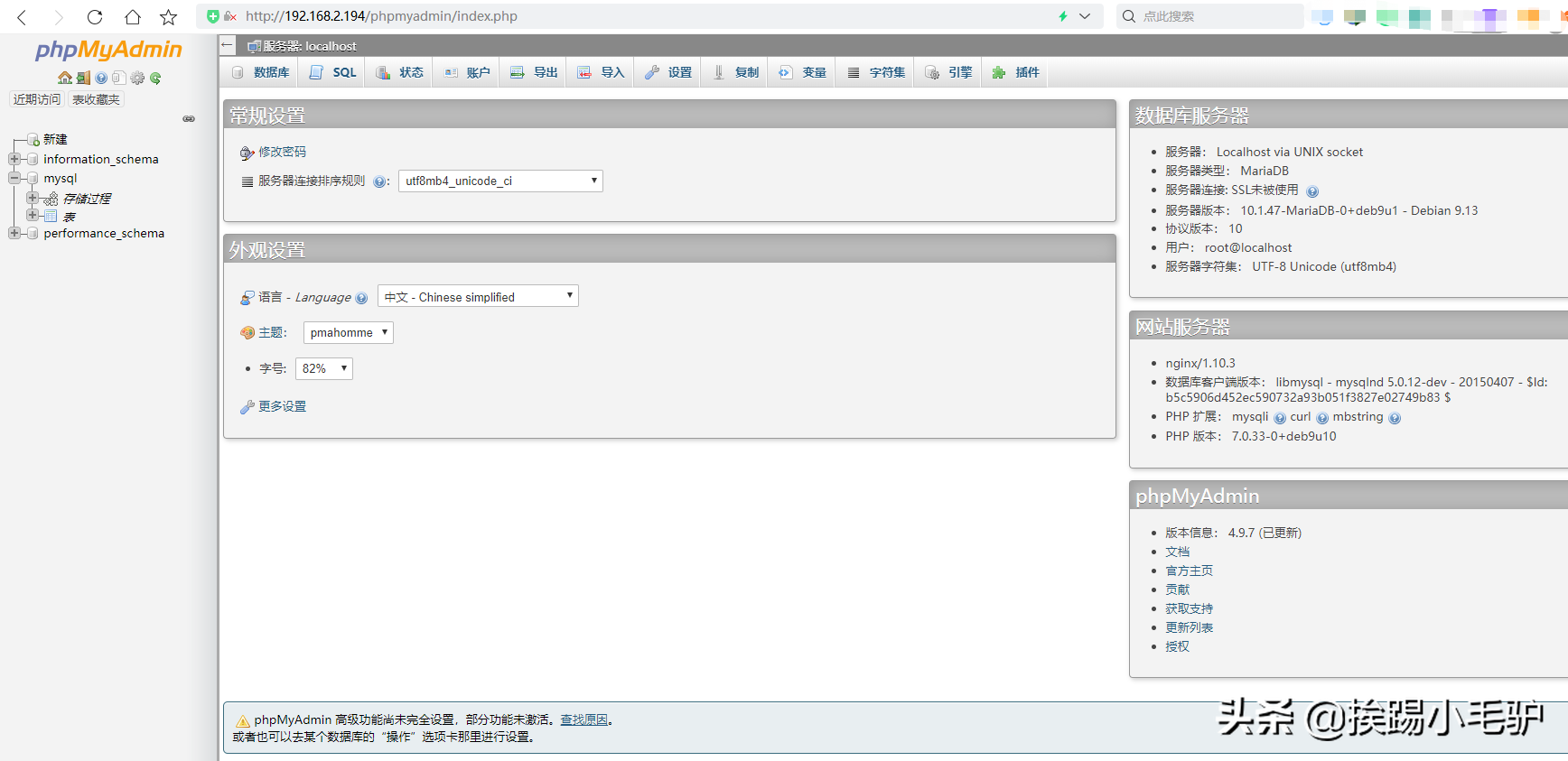Click help icon after curl extension
This screenshot has height=761, width=1568.
tap(1322, 418)
